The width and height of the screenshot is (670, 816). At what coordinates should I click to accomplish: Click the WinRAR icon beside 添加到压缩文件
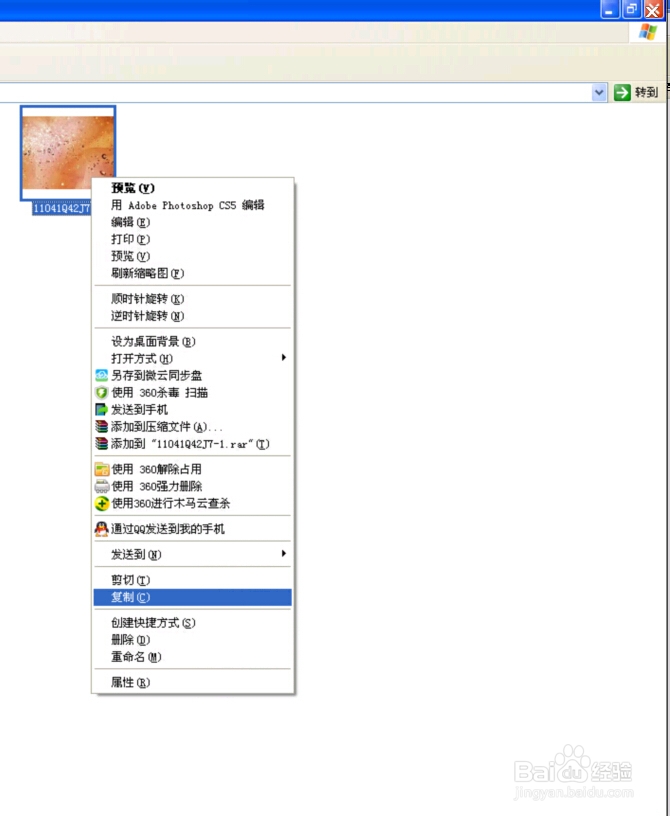click(102, 427)
